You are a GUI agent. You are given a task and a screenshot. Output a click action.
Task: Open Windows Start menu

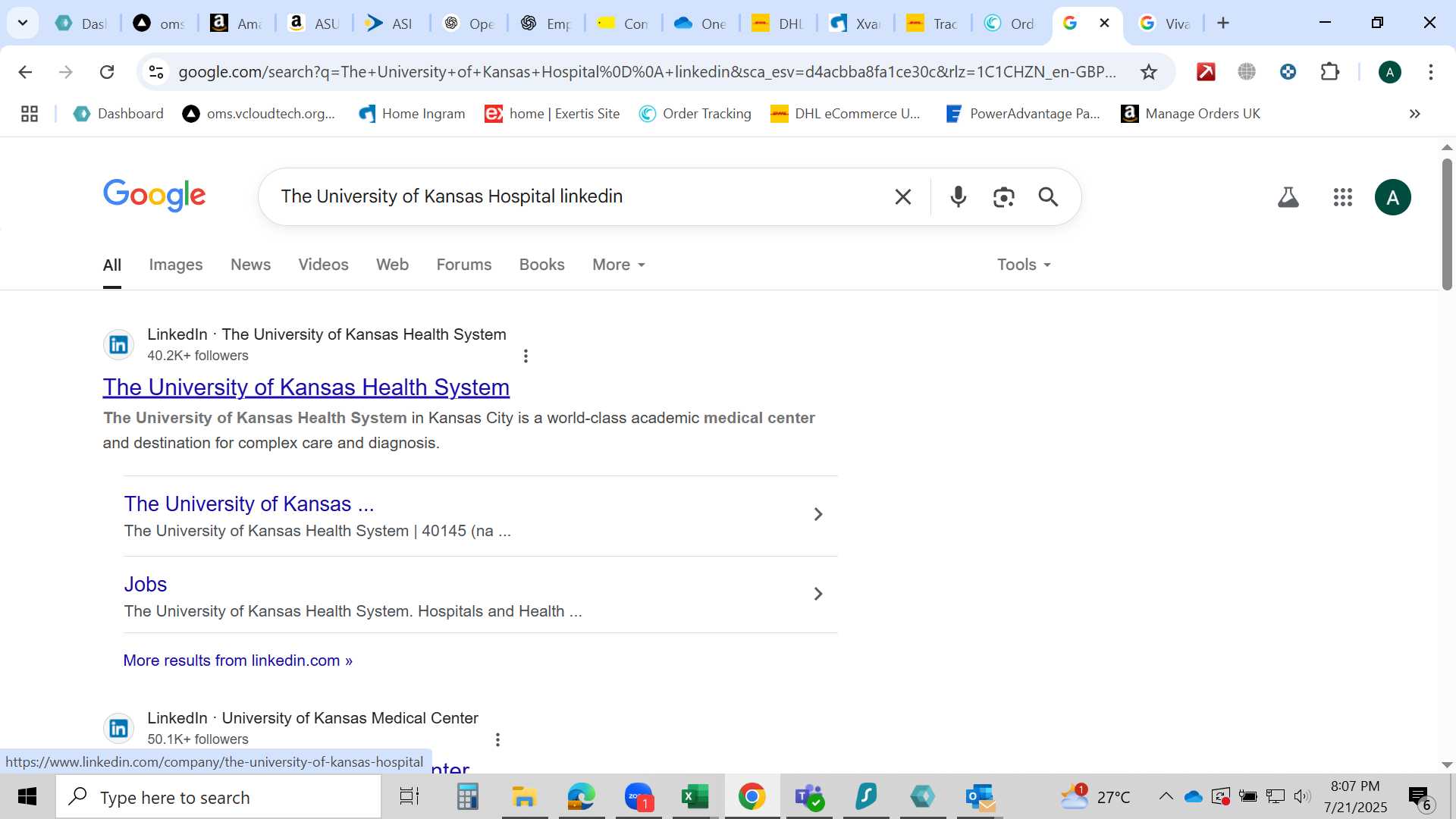tap(27, 796)
